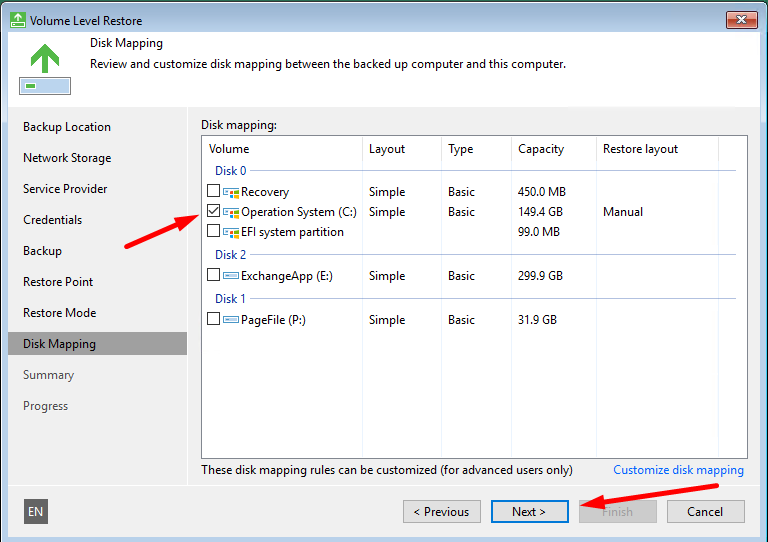Select the Operation System (C:) volume name
The width and height of the screenshot is (768, 542).
pos(299,212)
